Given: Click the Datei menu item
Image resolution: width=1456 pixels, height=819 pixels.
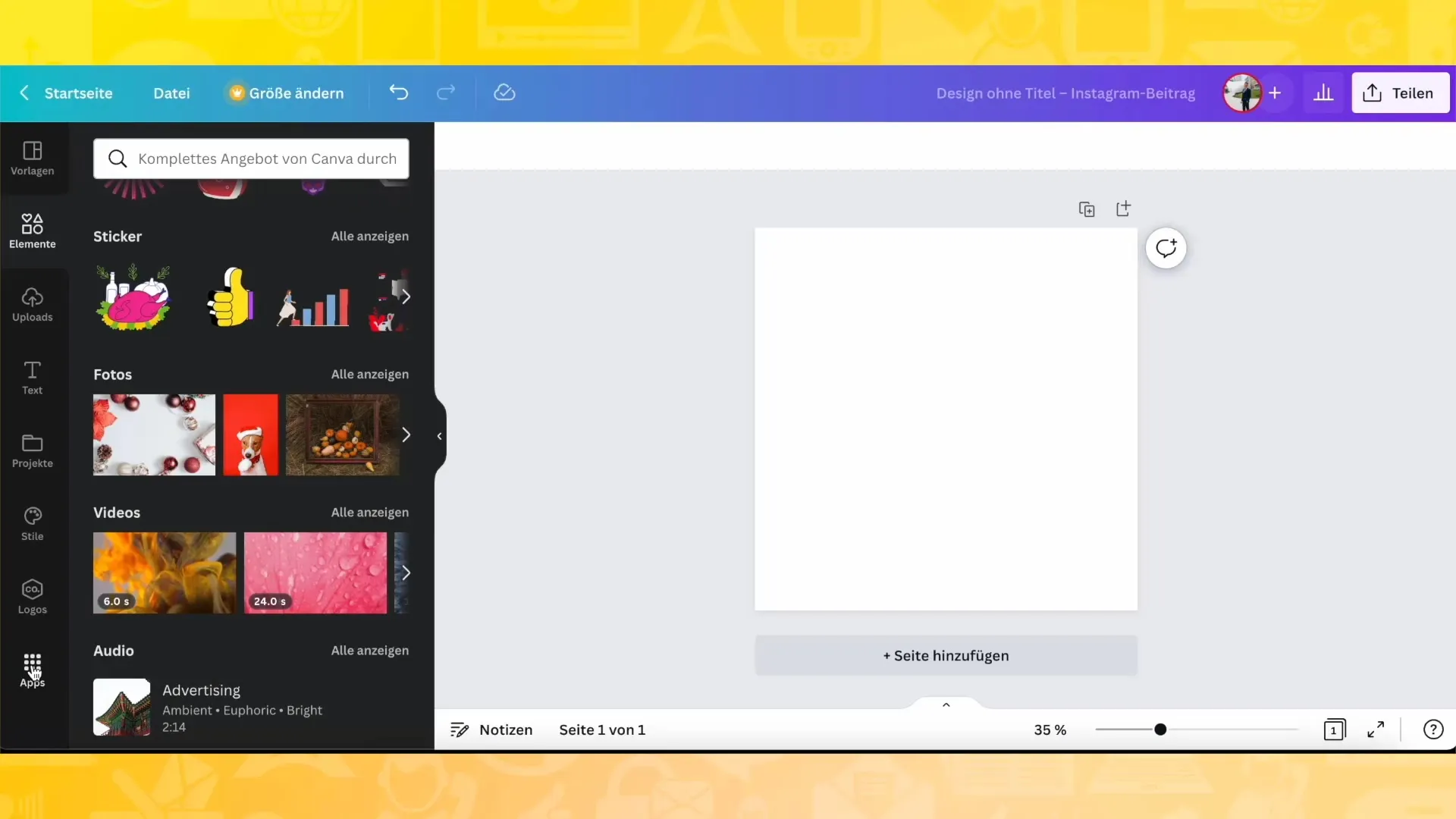Looking at the screenshot, I should point(172,93).
